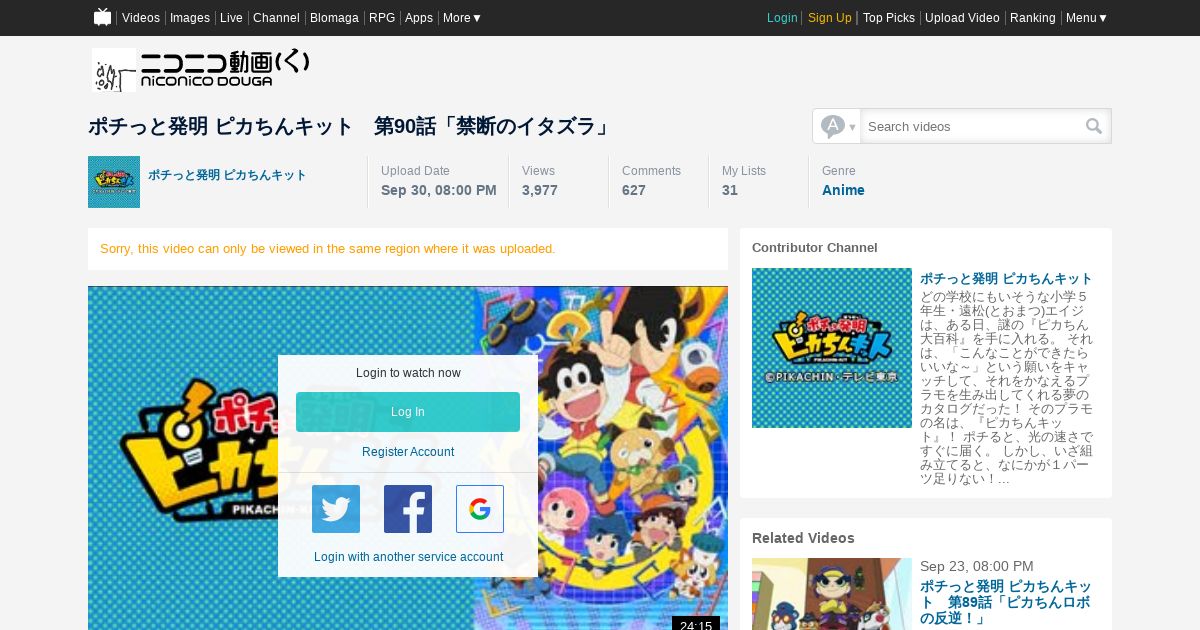Open the episode 89 related video title
The image size is (1200, 630).
click(x=1005, y=603)
